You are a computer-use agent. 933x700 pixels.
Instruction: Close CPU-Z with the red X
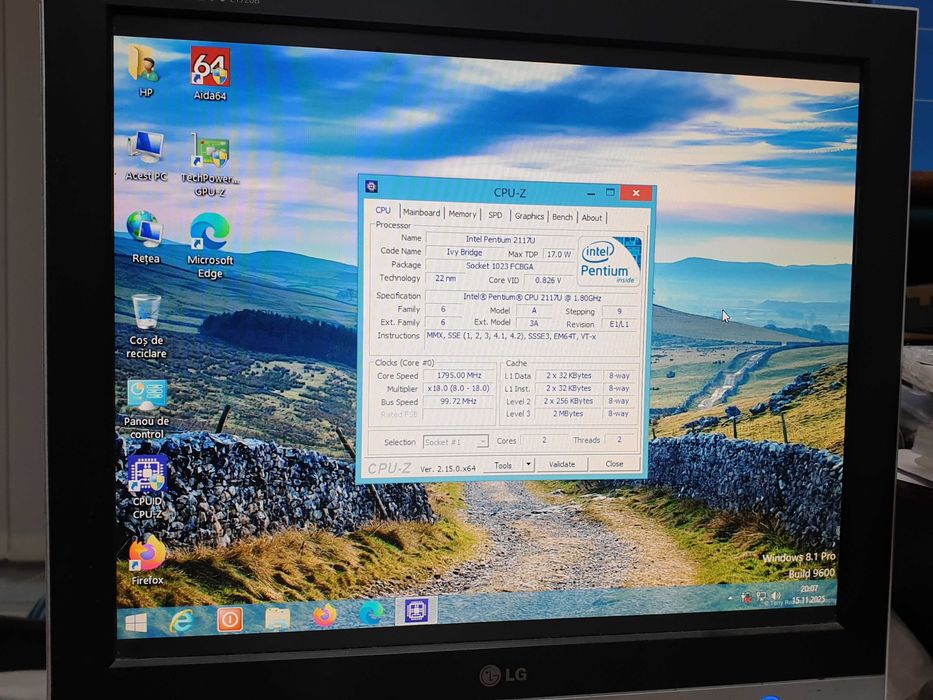click(x=636, y=192)
